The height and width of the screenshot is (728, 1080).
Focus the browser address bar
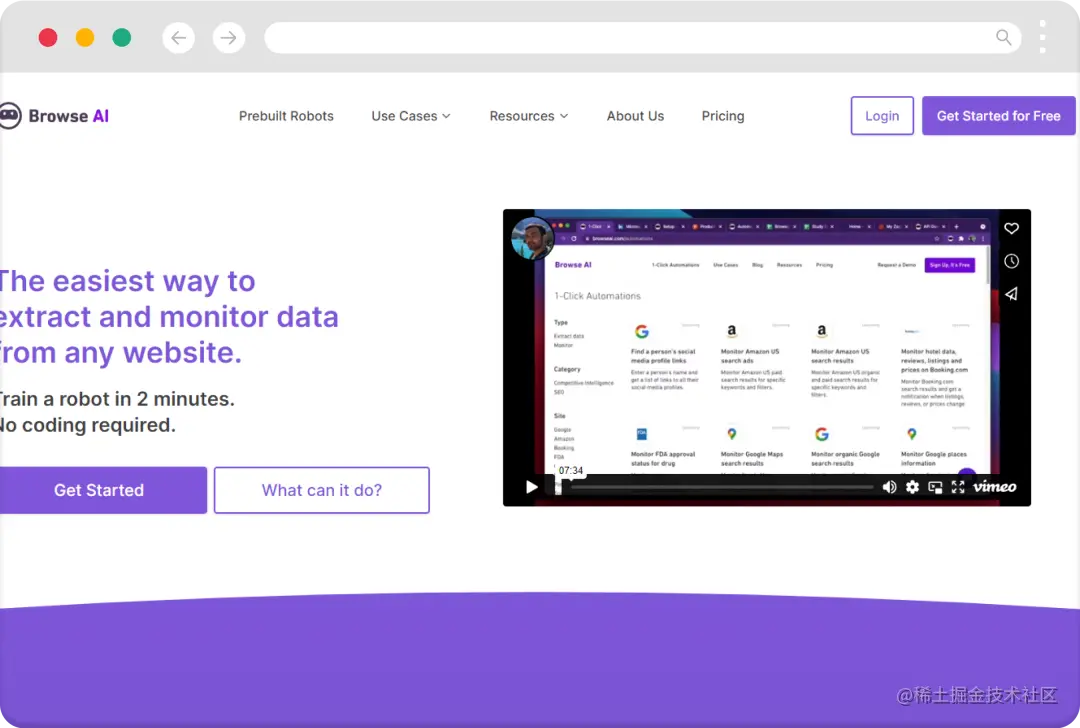642,37
